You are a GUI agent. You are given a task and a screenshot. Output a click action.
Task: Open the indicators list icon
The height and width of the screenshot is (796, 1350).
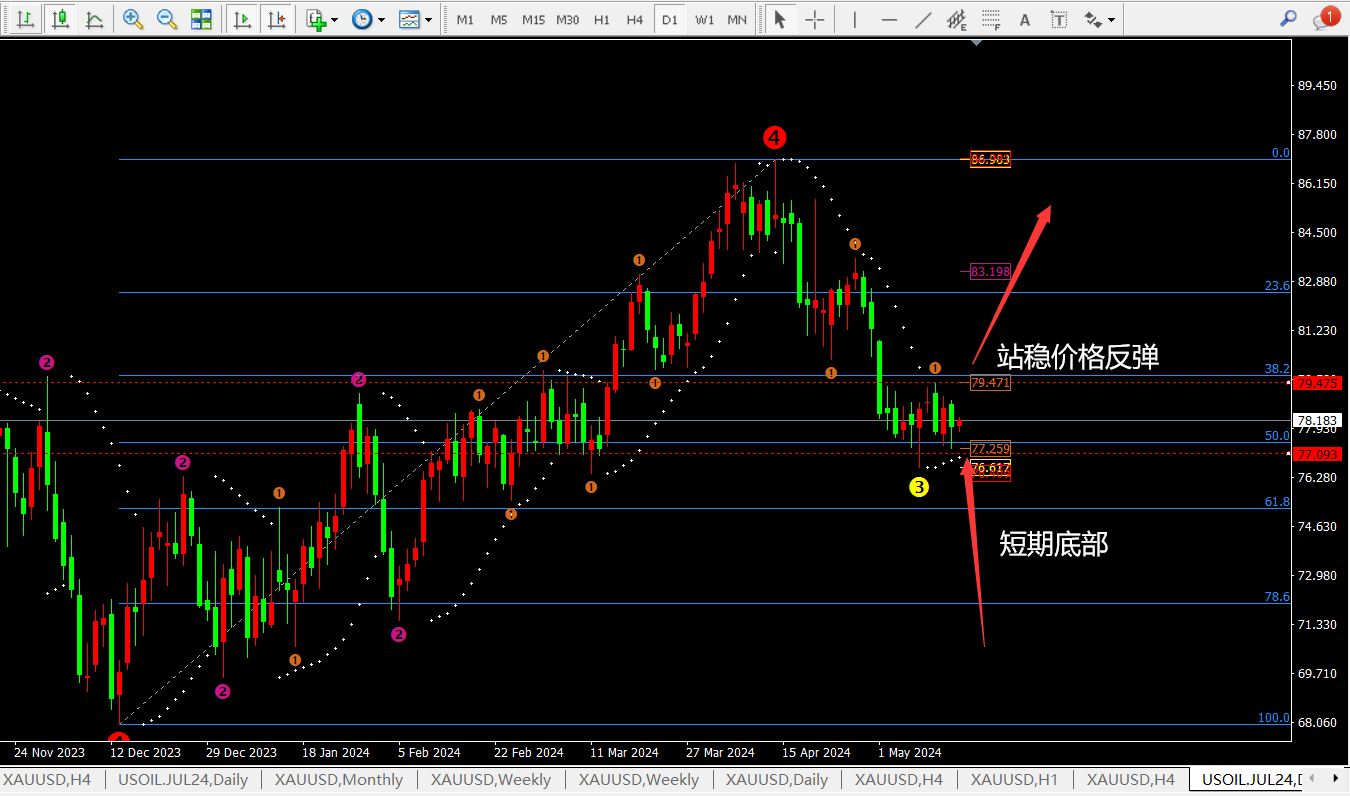tap(317, 19)
